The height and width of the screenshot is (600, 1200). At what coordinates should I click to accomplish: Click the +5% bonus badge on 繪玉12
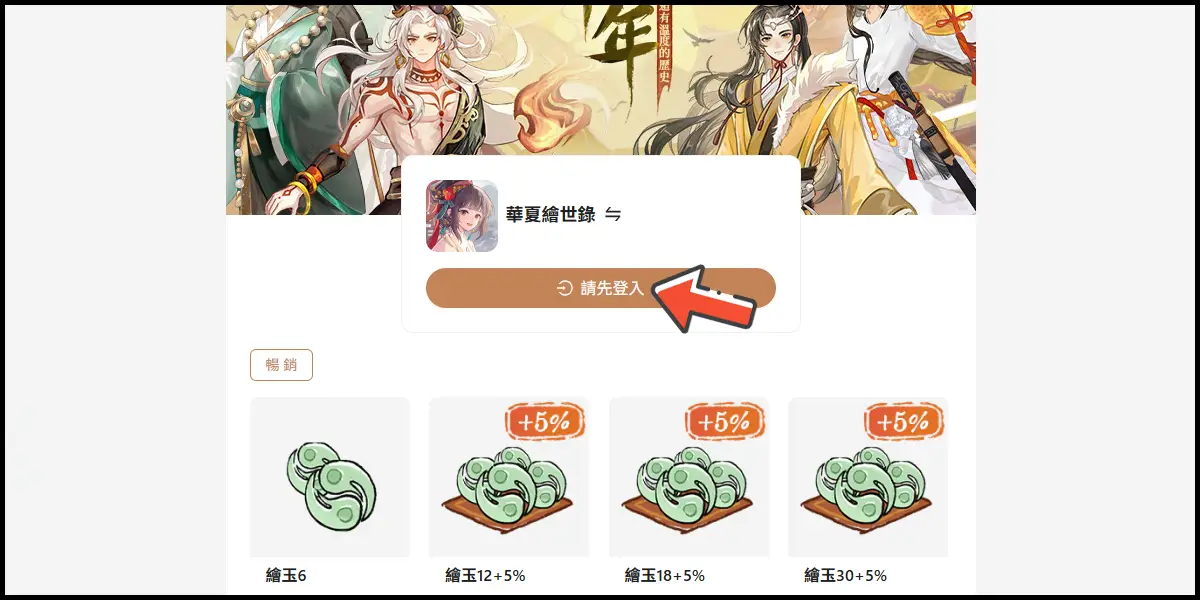[544, 421]
